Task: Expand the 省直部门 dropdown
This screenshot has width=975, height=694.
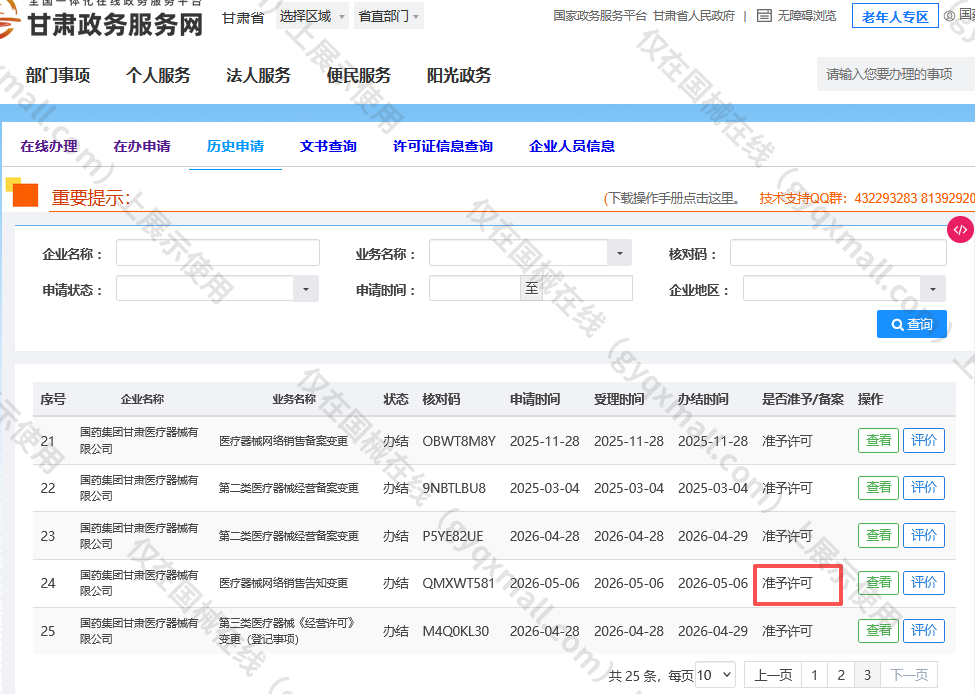Action: (x=389, y=16)
